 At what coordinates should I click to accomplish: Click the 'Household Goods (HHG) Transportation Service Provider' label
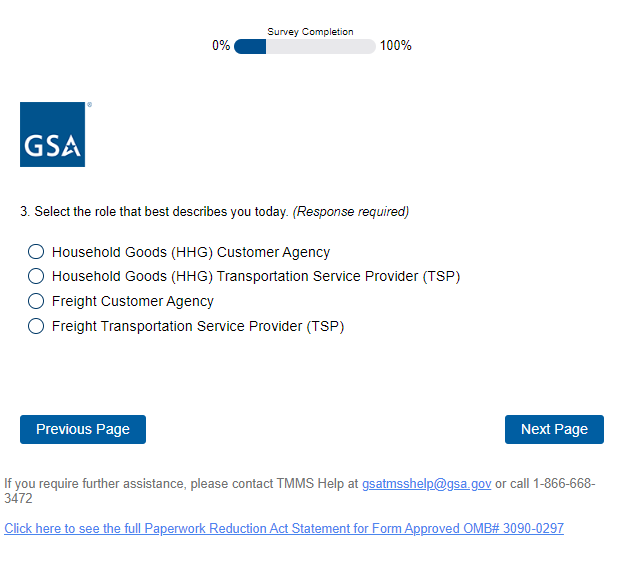point(255,276)
